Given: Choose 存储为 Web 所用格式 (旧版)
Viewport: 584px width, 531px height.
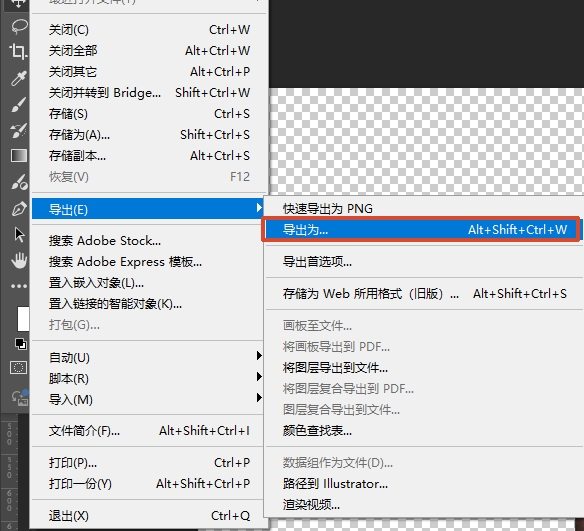Looking at the screenshot, I should tap(424, 294).
